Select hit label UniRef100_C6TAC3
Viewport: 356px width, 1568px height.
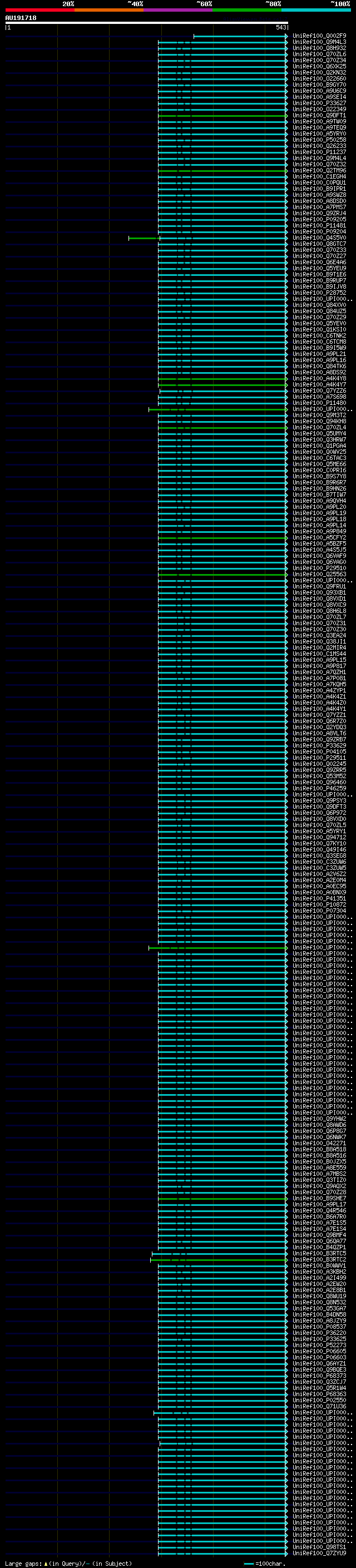(x=319, y=458)
